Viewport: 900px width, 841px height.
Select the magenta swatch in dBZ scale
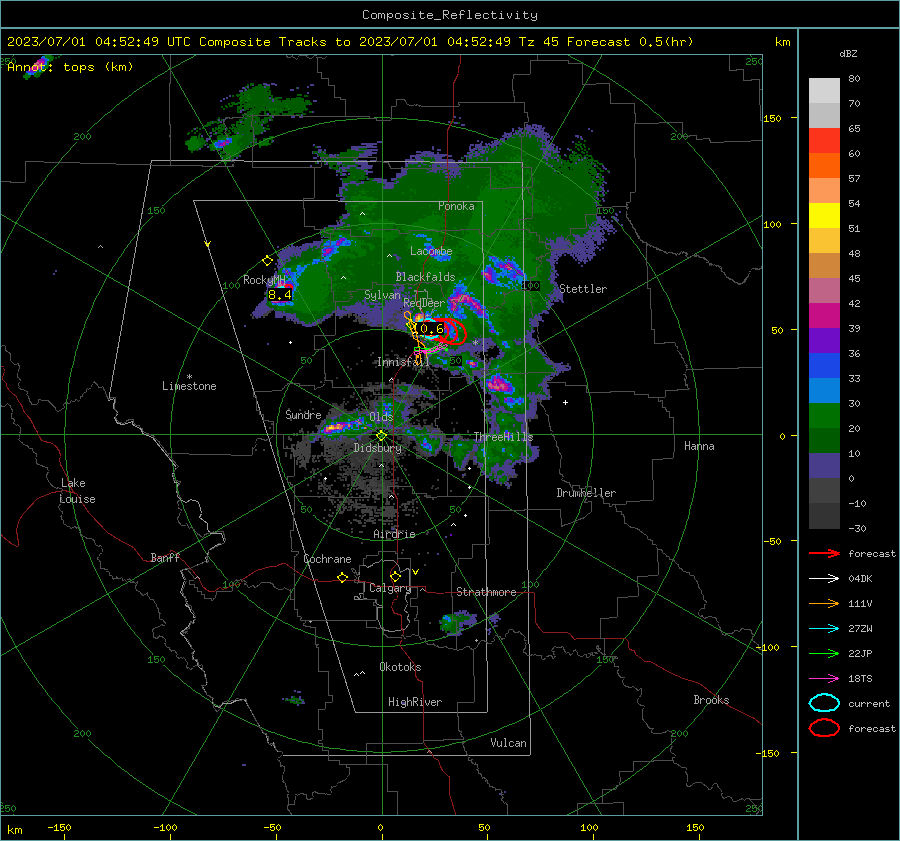click(824, 316)
